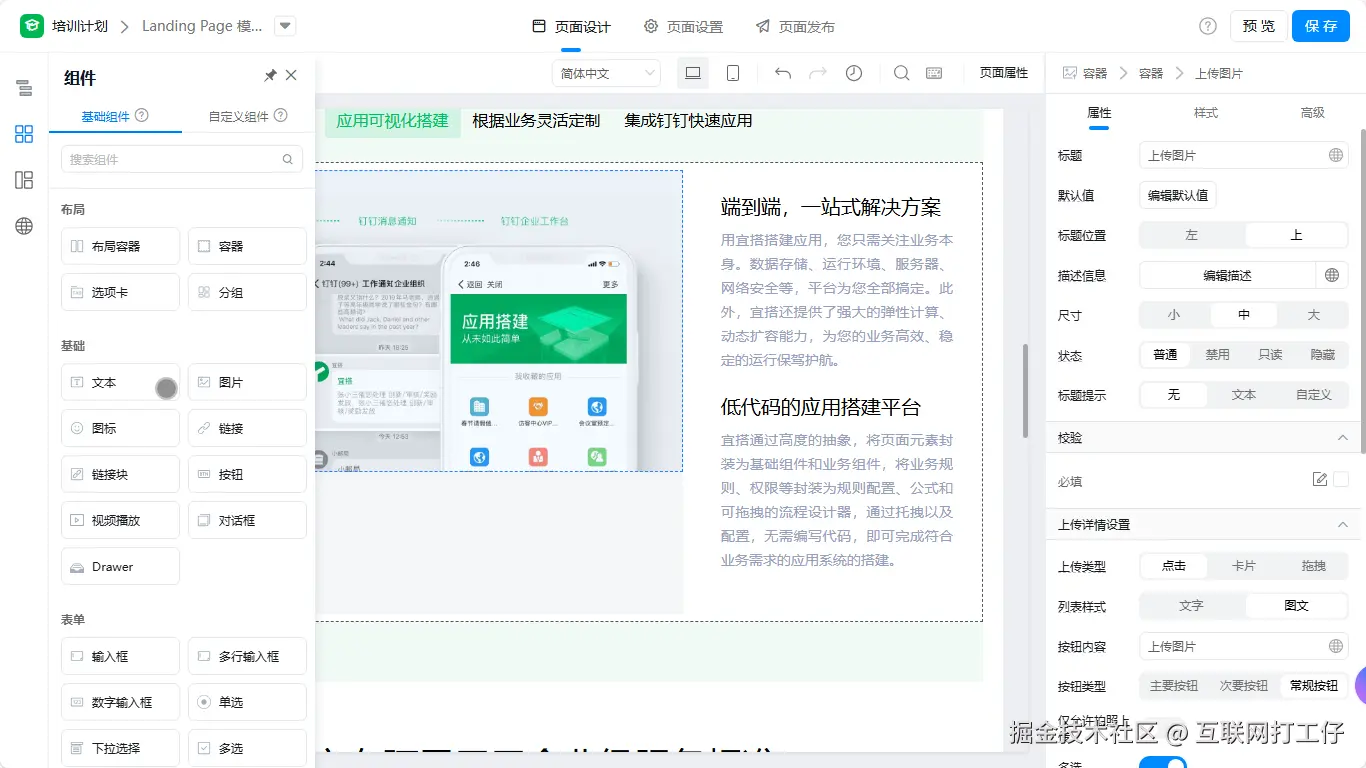Image resolution: width=1366 pixels, height=768 pixels.
Task: Open 页面属性 panel
Action: tap(1003, 73)
